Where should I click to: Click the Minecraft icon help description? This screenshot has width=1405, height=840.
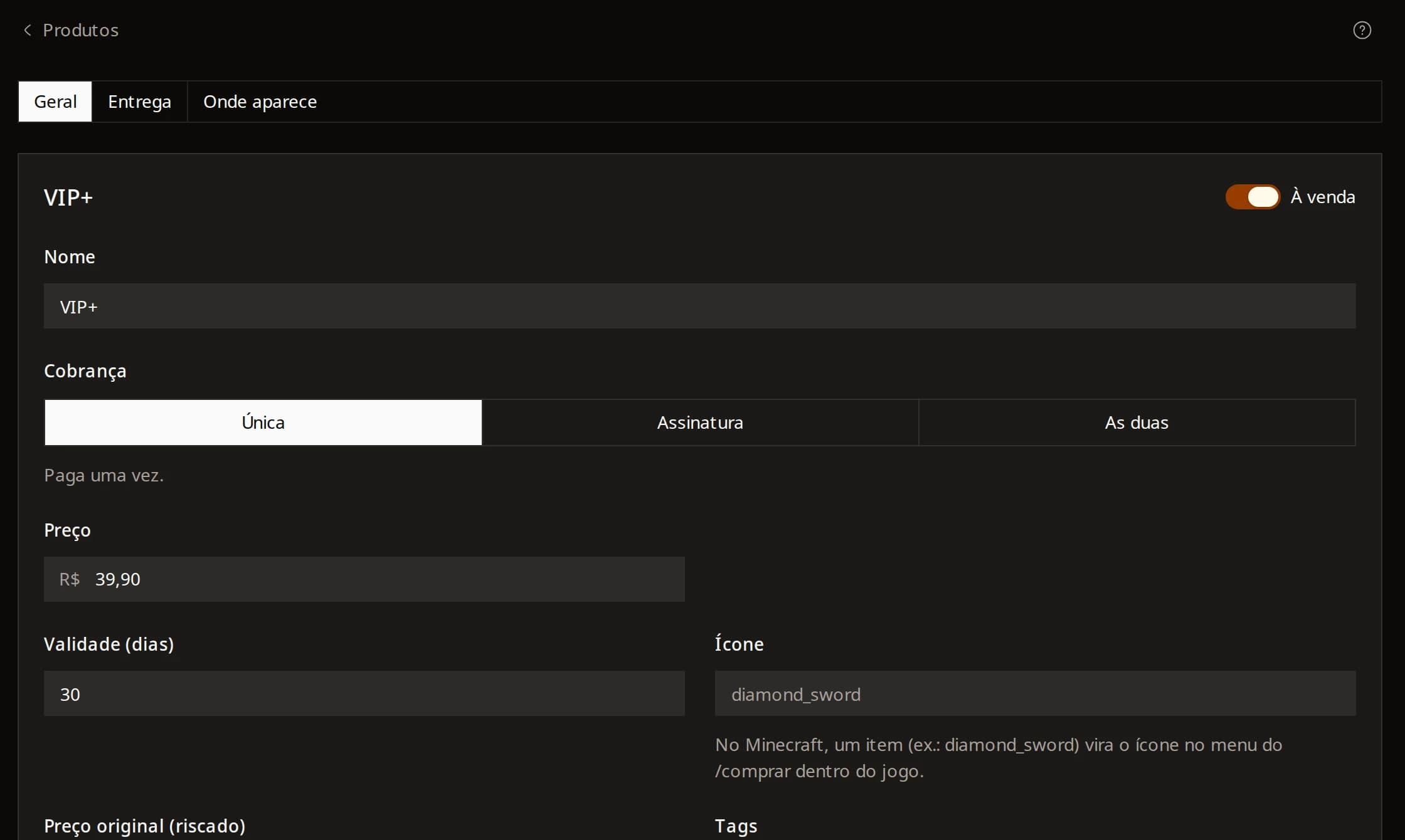tap(999, 758)
